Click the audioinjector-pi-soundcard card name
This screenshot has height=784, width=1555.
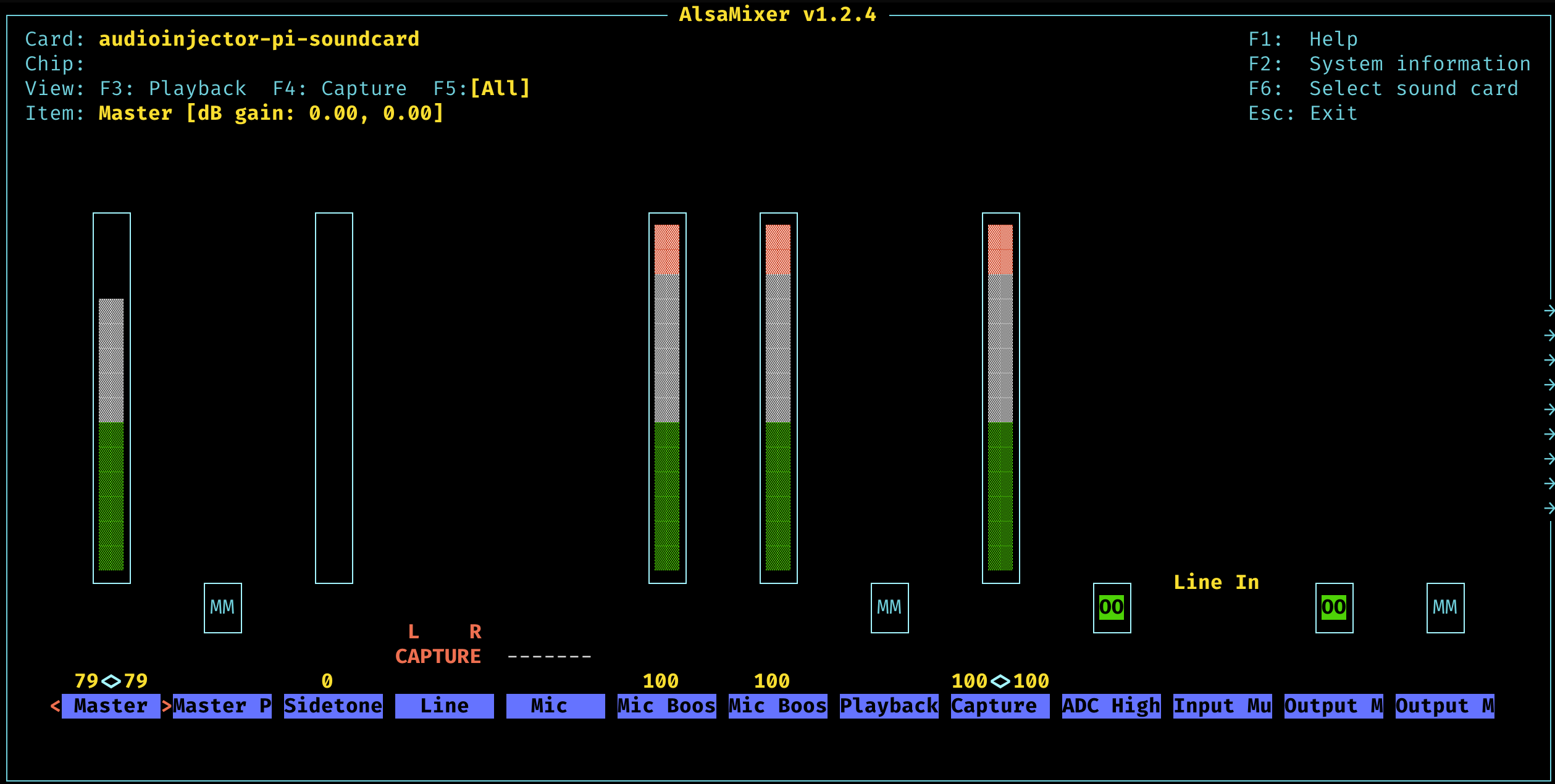pyautogui.click(x=259, y=40)
